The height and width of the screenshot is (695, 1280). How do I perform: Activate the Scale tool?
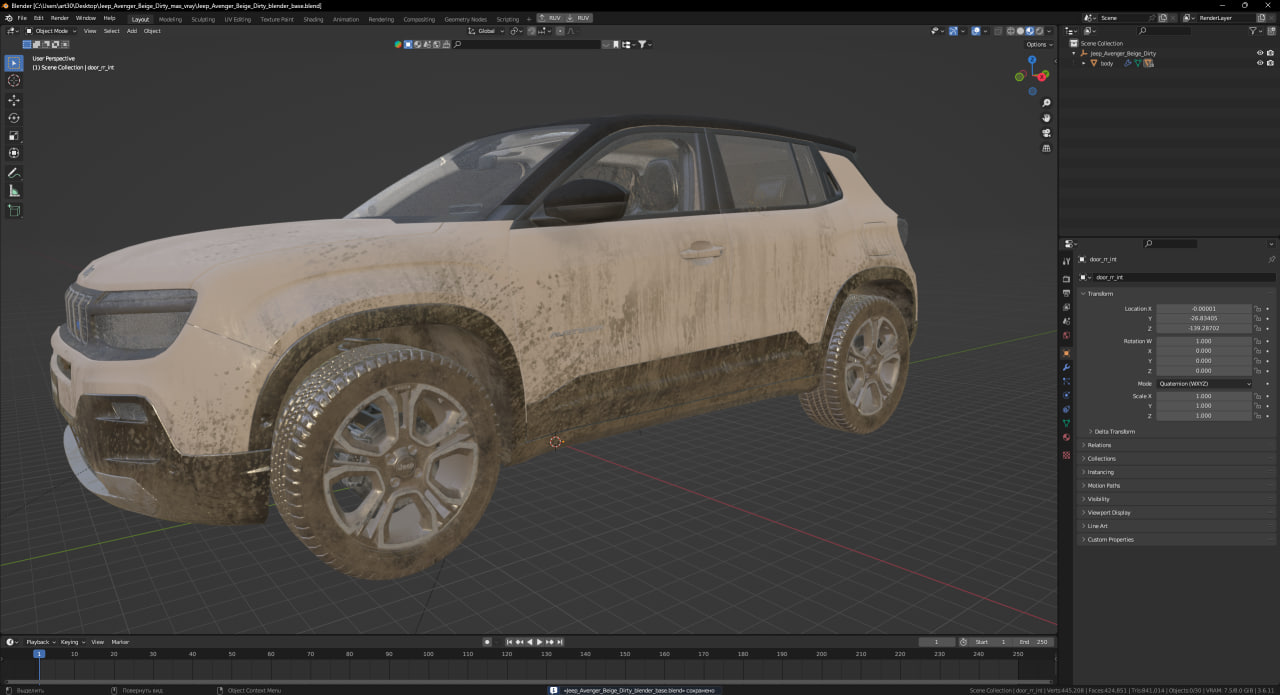14,135
